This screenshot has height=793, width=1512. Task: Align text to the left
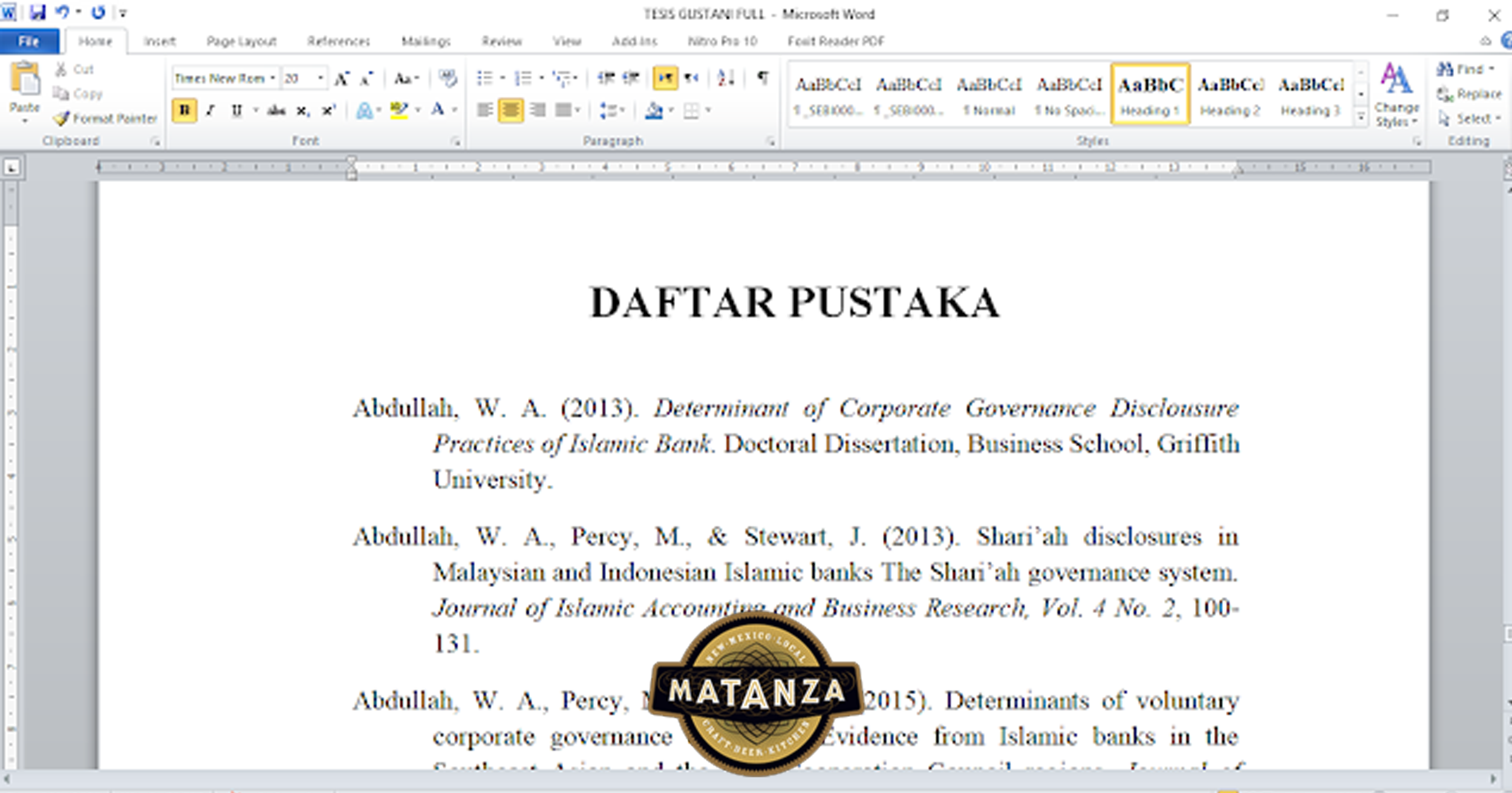(484, 110)
